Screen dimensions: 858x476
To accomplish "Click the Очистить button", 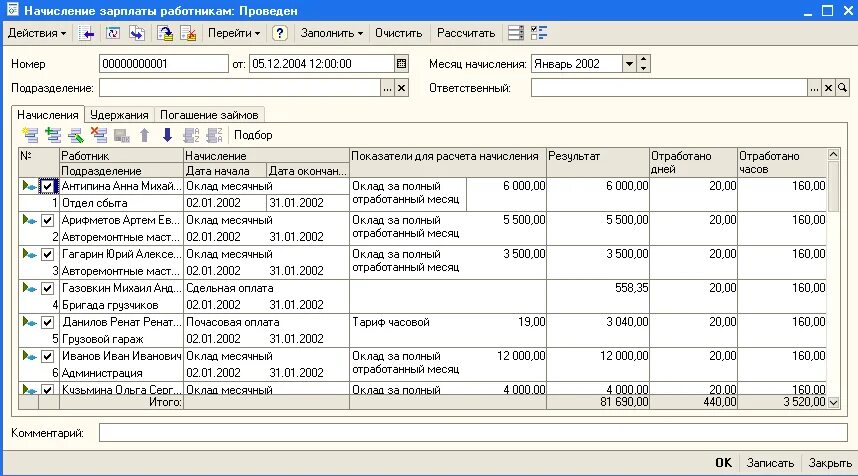I will click(x=398, y=33).
